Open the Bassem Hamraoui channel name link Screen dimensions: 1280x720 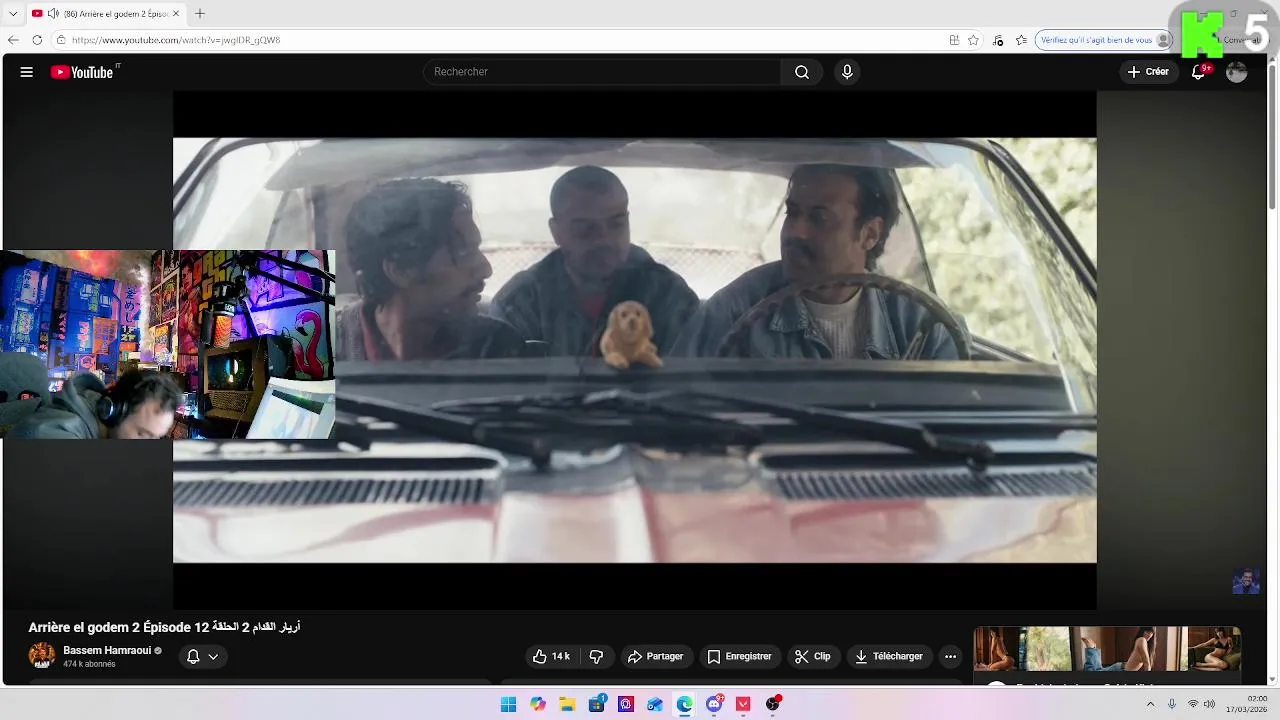coord(107,650)
